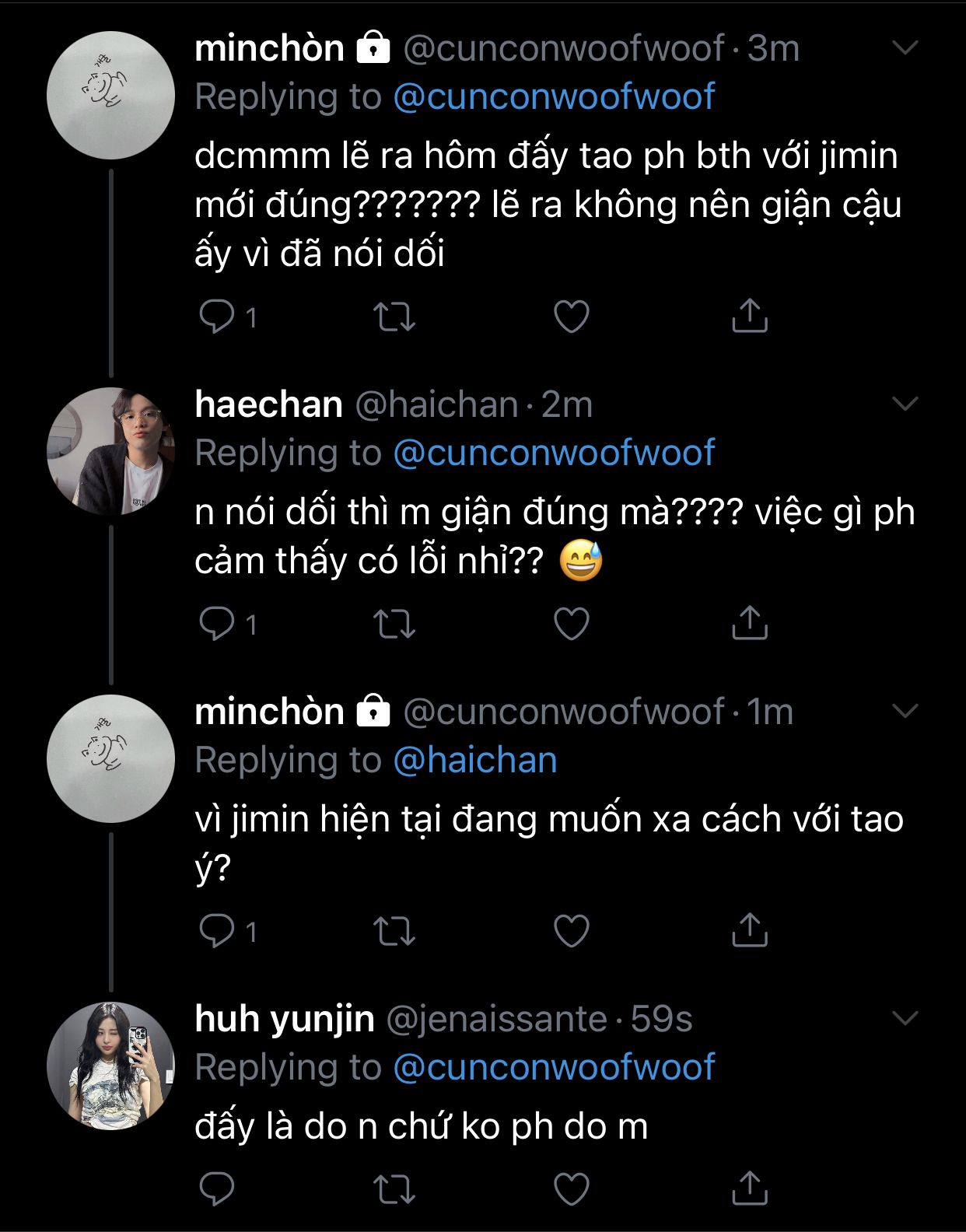Like minchòn's first tweet
The image size is (966, 1232).
(x=572, y=317)
